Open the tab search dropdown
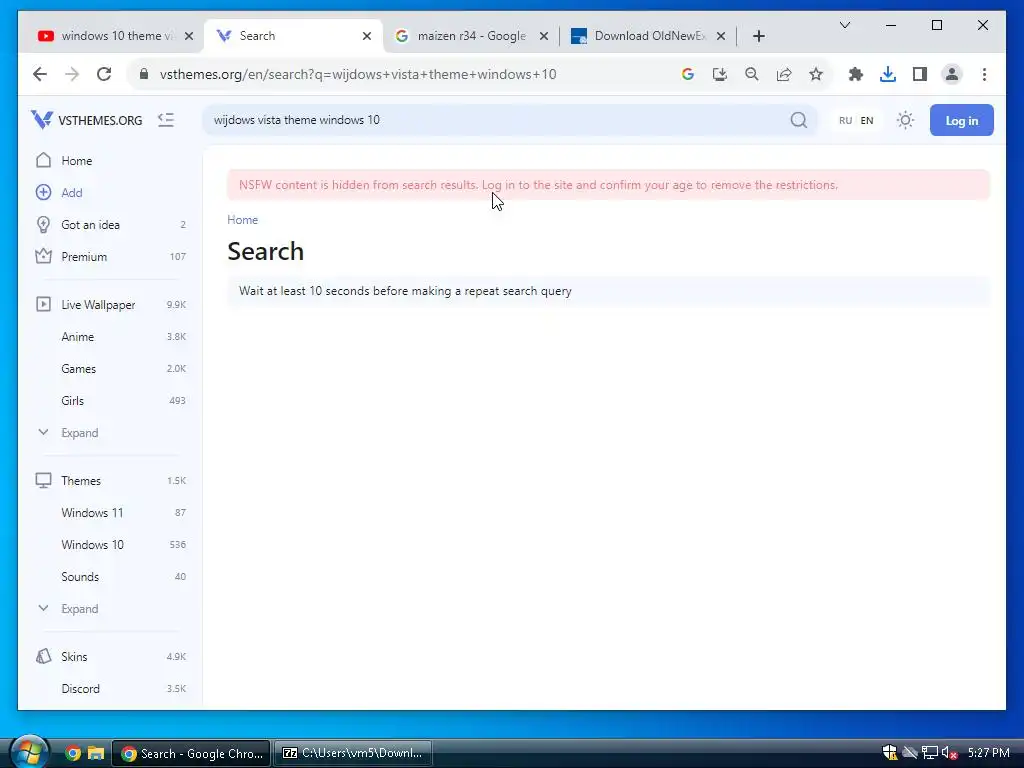This screenshot has width=1024, height=768. (845, 25)
